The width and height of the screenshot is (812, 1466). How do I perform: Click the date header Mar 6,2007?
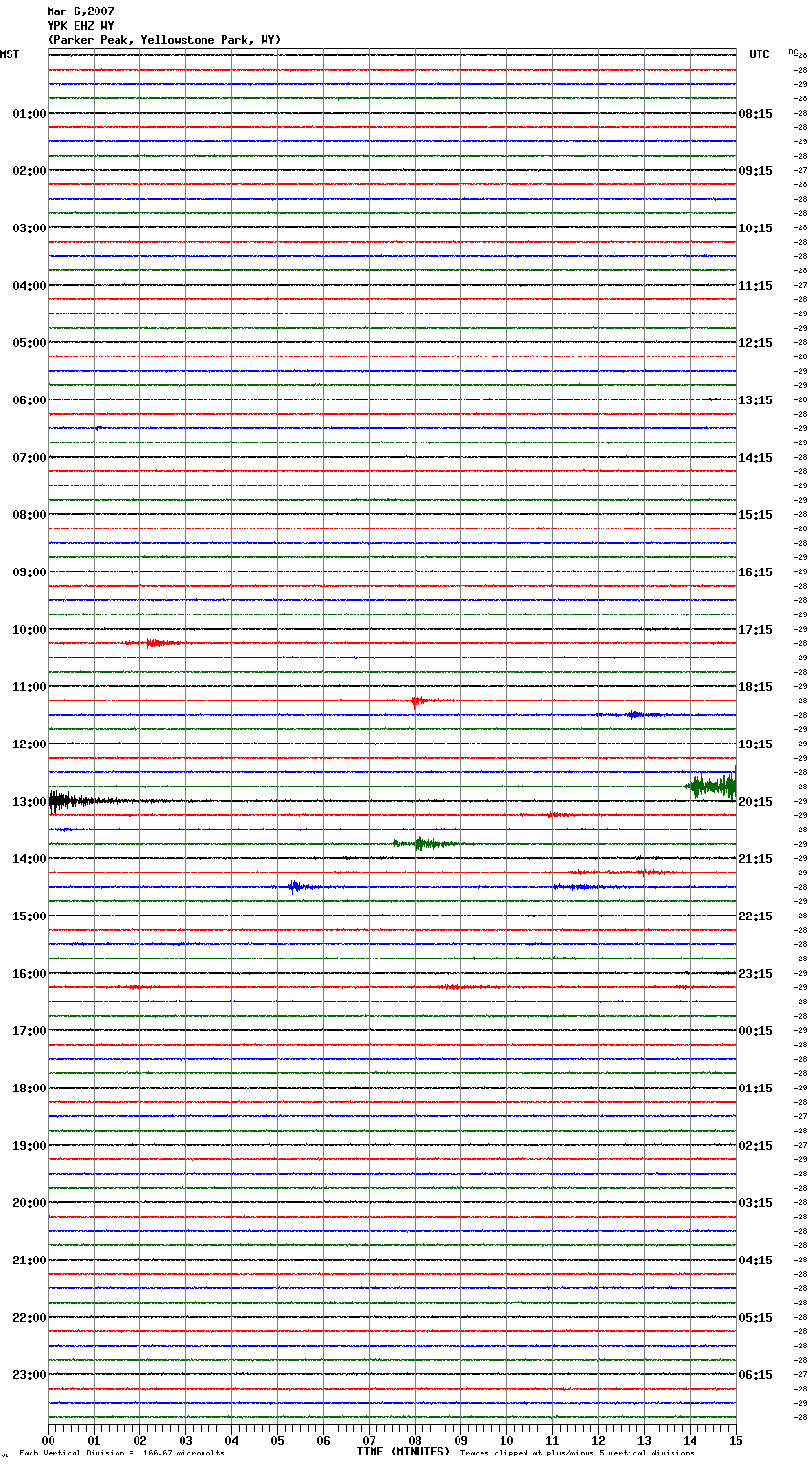(x=80, y=11)
